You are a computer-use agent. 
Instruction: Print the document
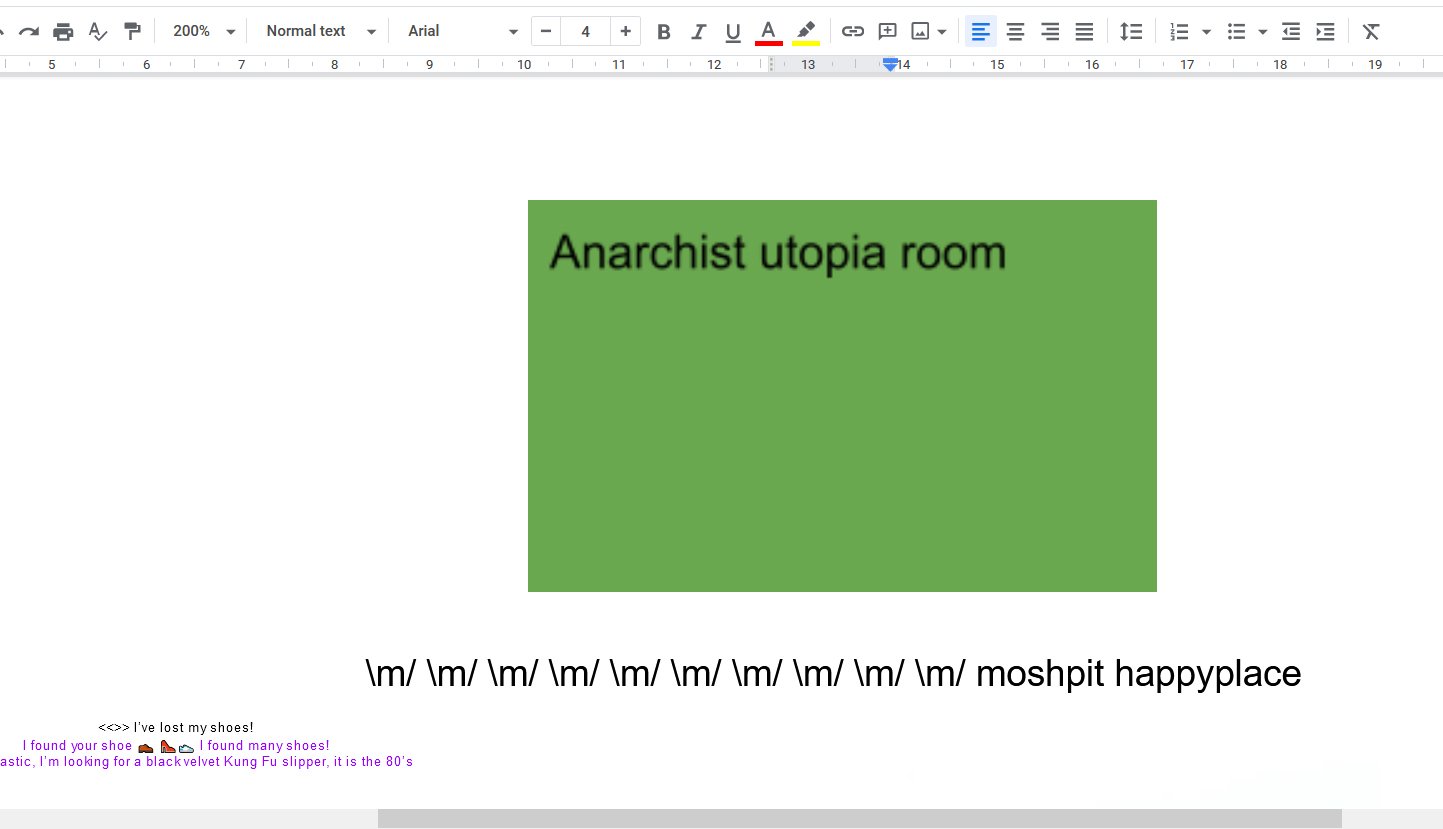[63, 31]
